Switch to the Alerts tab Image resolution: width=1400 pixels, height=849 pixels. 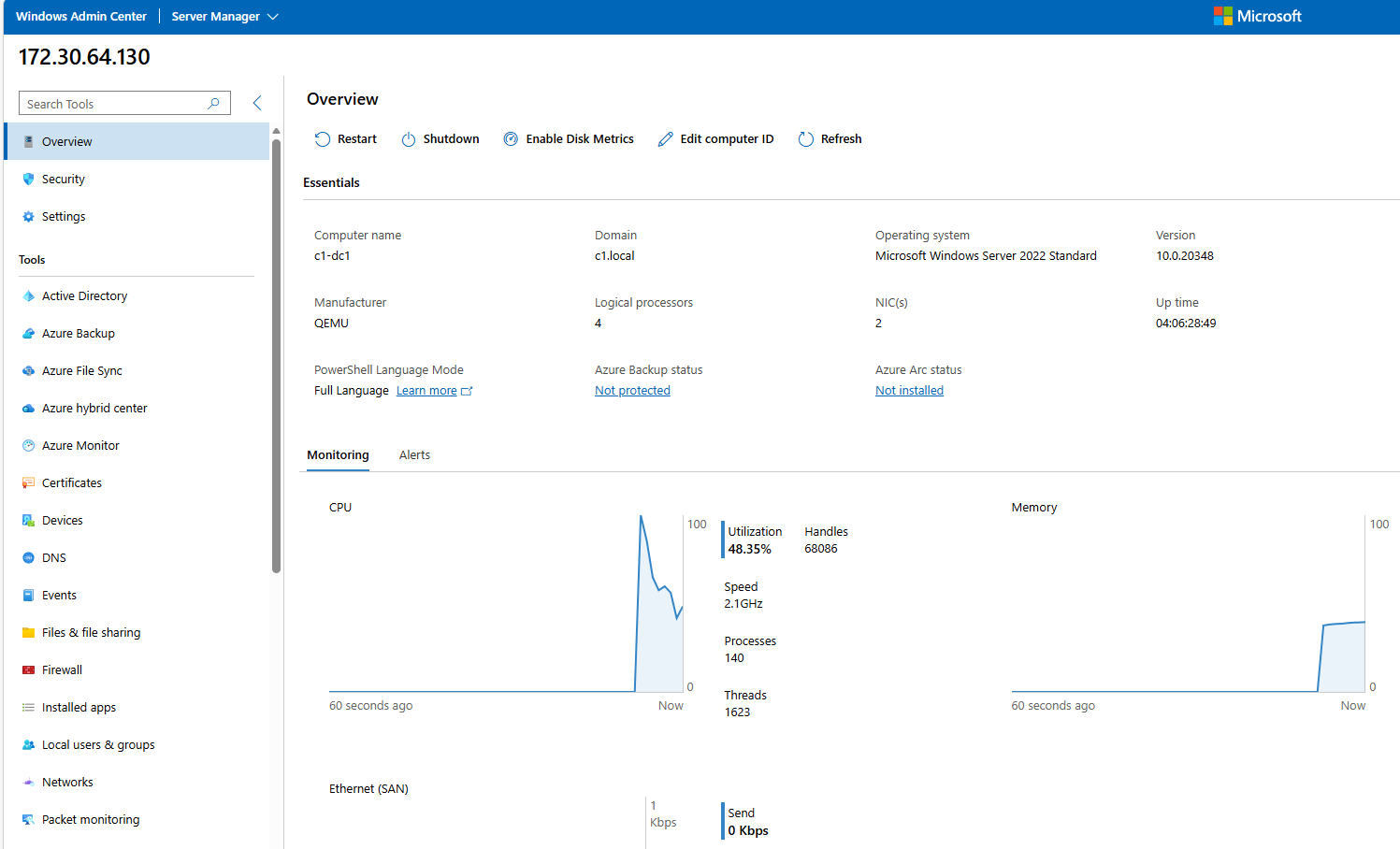coord(414,454)
